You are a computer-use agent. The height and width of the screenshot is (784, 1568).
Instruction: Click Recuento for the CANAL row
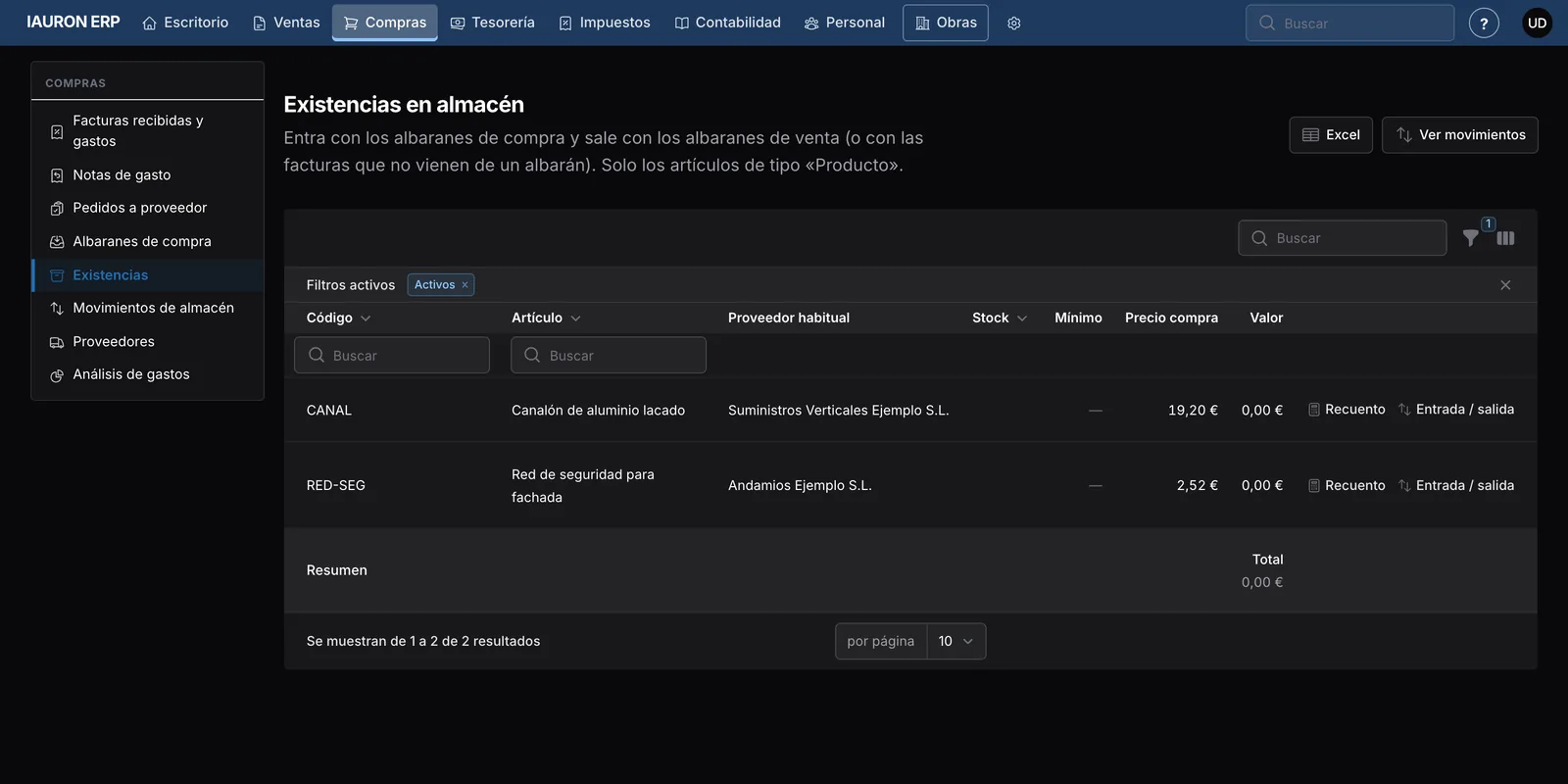pos(1347,410)
